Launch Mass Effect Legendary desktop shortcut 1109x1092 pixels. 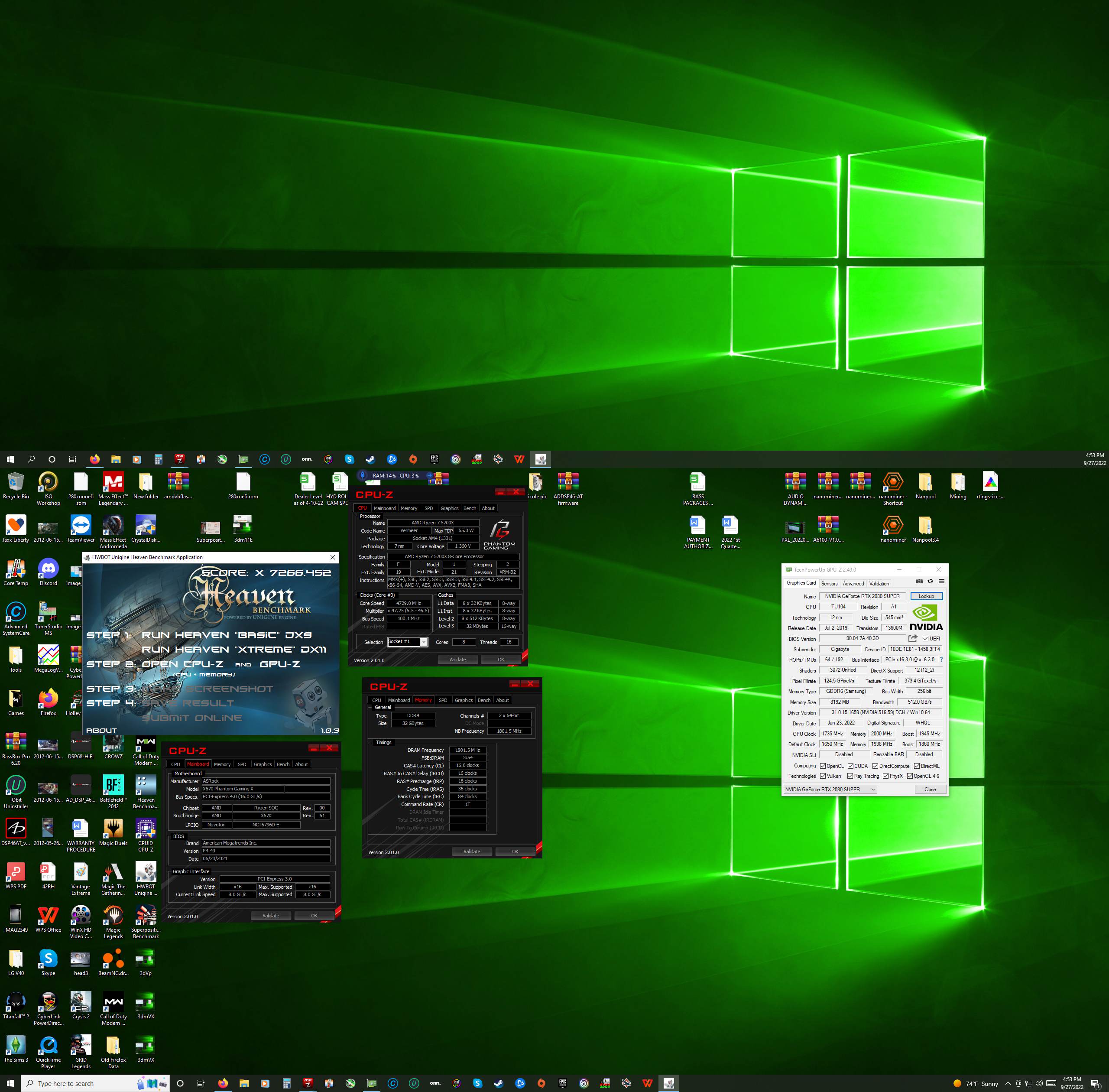(x=113, y=488)
